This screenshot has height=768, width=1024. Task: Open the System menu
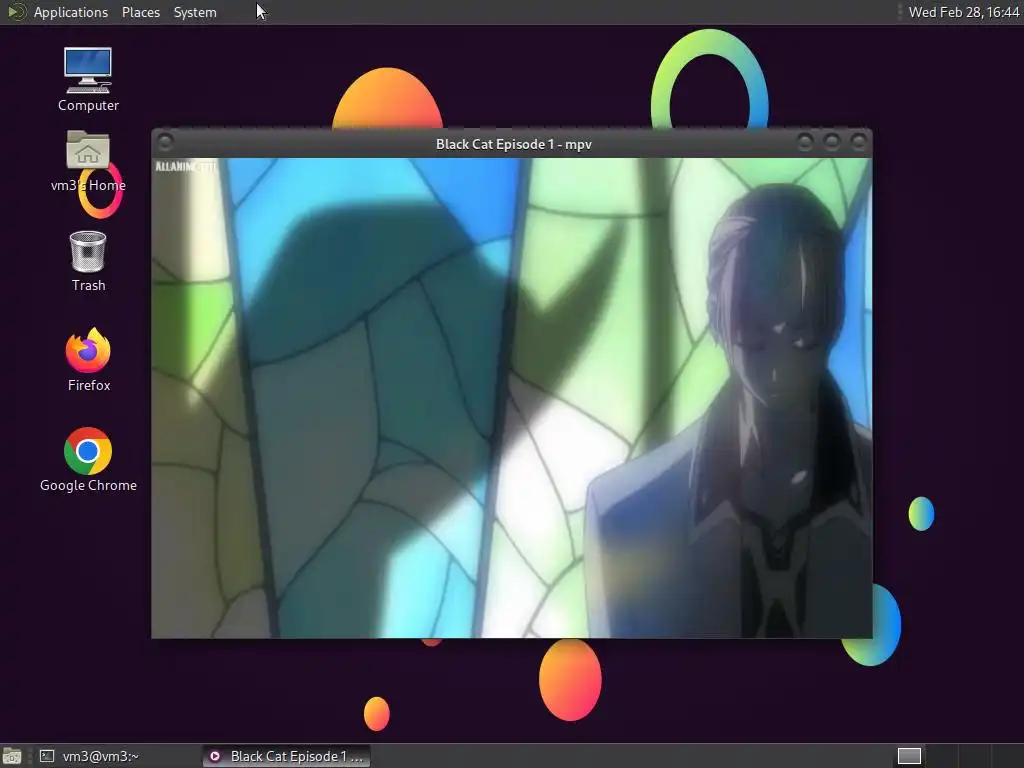point(195,12)
